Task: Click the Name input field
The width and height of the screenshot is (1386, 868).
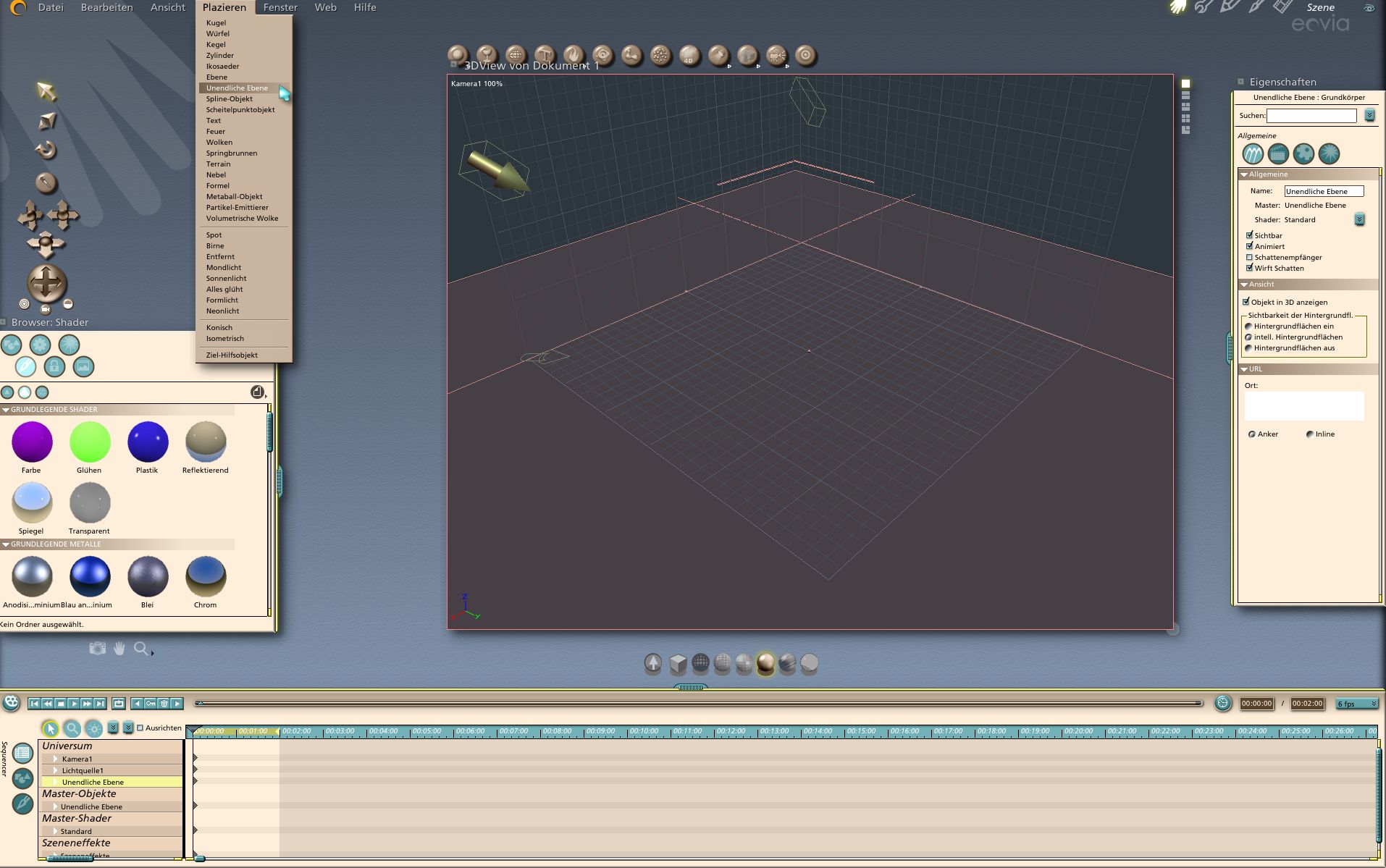Action: [1324, 191]
